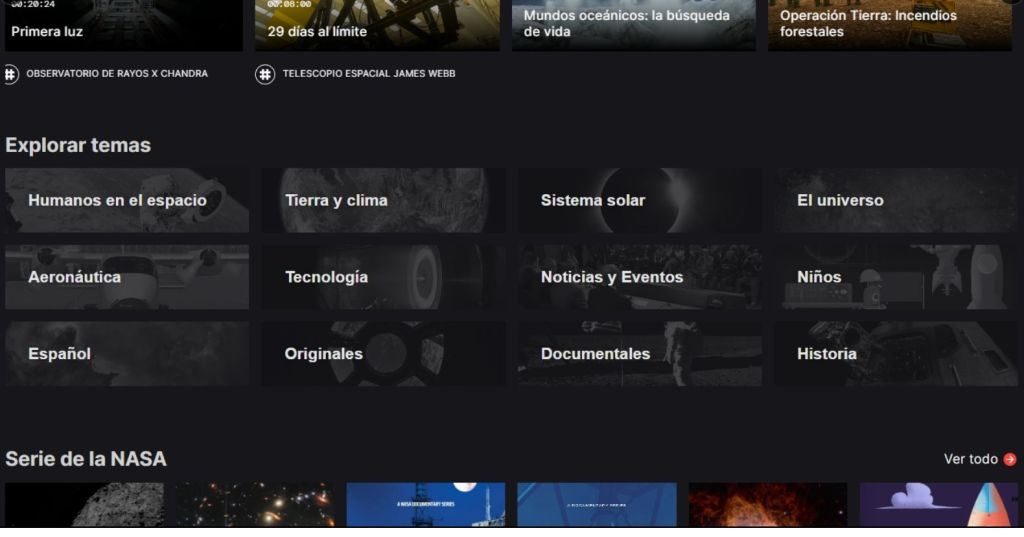Open Operación Tierra: Incendios forestales video
Viewport: 1024px width, 537px height.
(x=890, y=25)
